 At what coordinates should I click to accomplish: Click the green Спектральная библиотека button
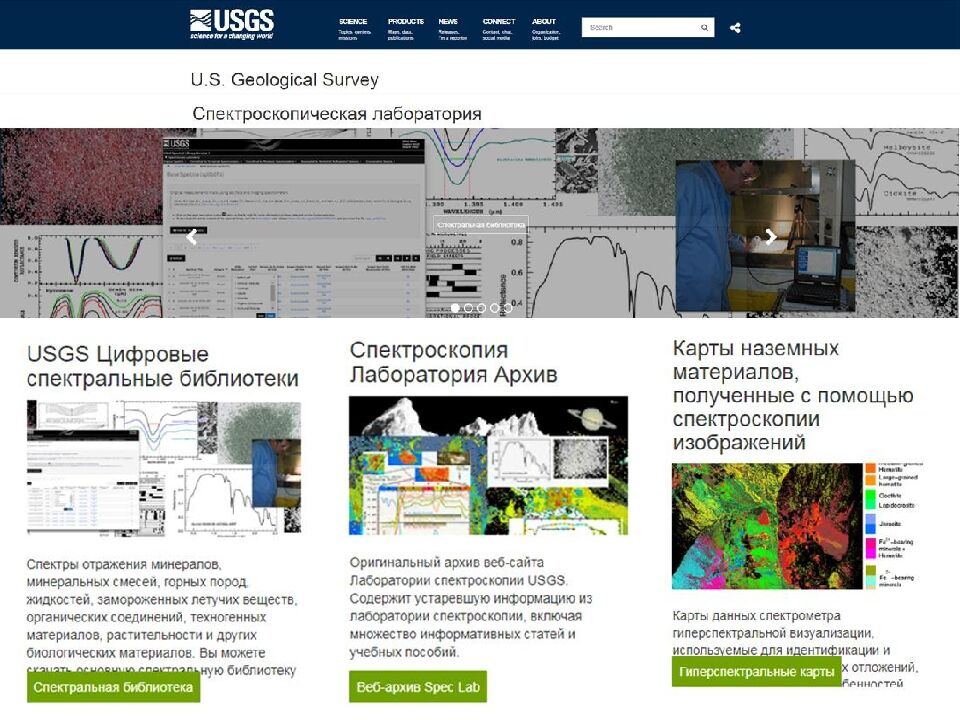coord(113,687)
